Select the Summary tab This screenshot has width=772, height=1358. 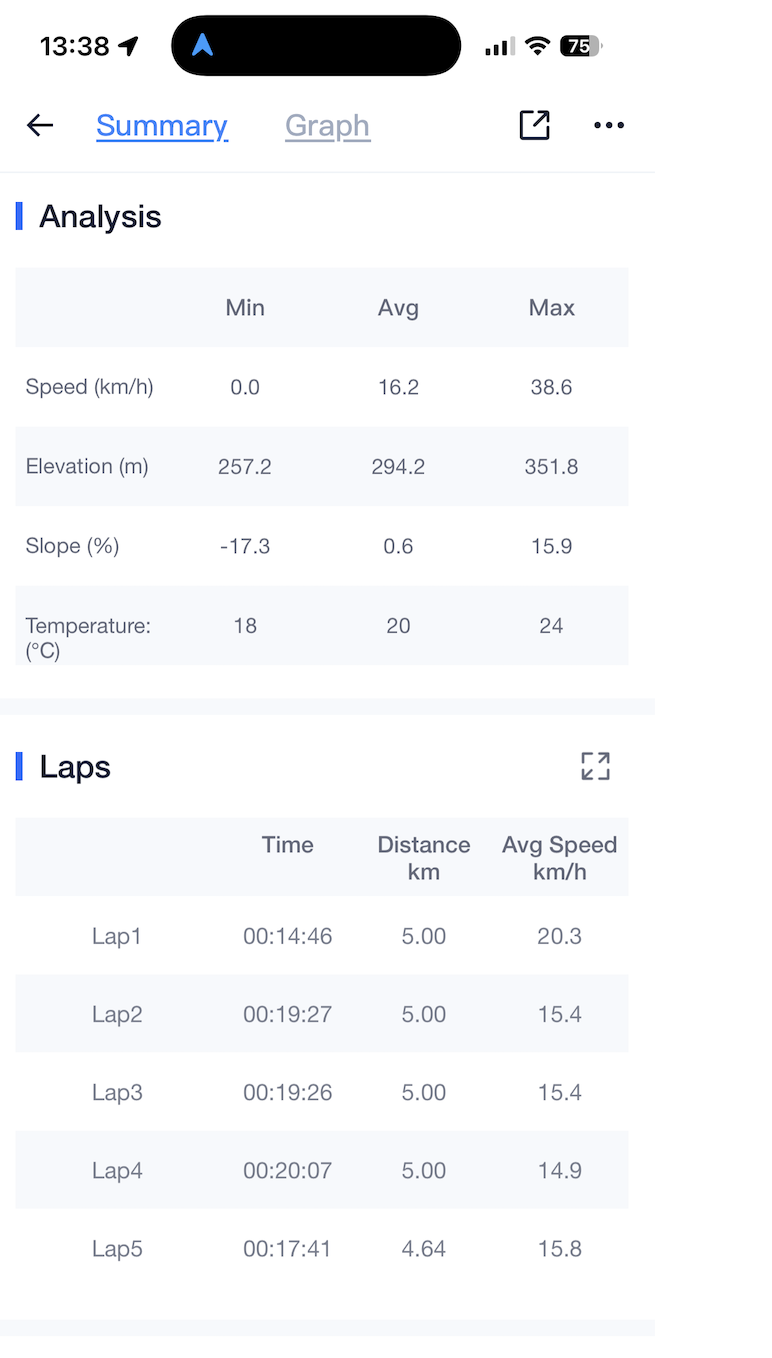pos(162,126)
